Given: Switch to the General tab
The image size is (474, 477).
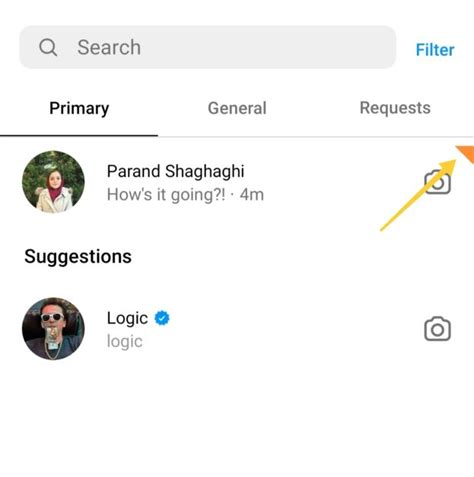Looking at the screenshot, I should click(237, 108).
